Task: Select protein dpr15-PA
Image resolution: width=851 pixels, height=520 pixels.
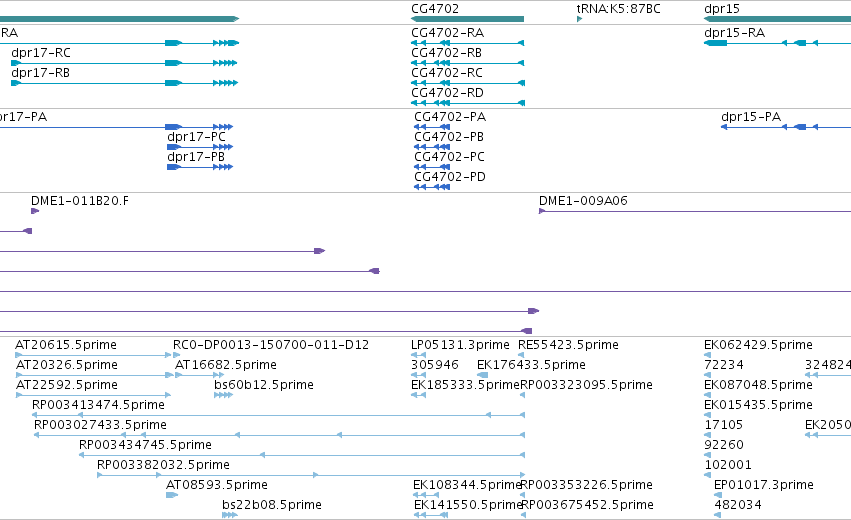Action: coord(751,117)
